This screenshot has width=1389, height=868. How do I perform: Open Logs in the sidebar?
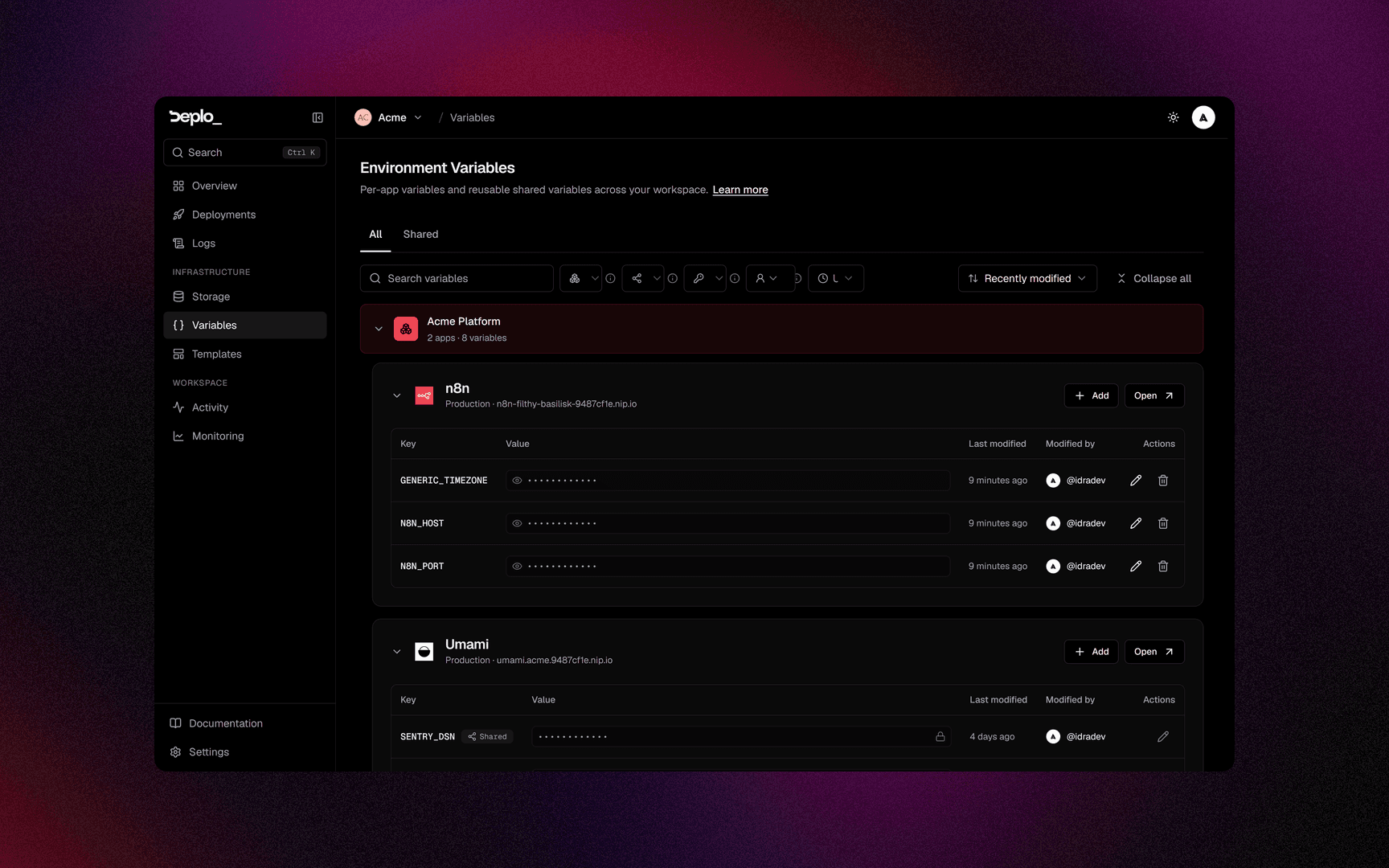coord(245,244)
